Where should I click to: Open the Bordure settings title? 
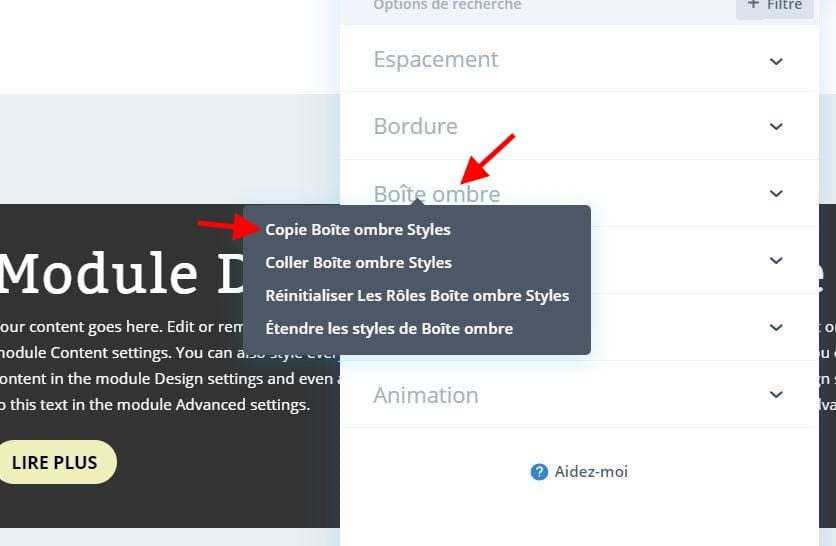coord(416,126)
